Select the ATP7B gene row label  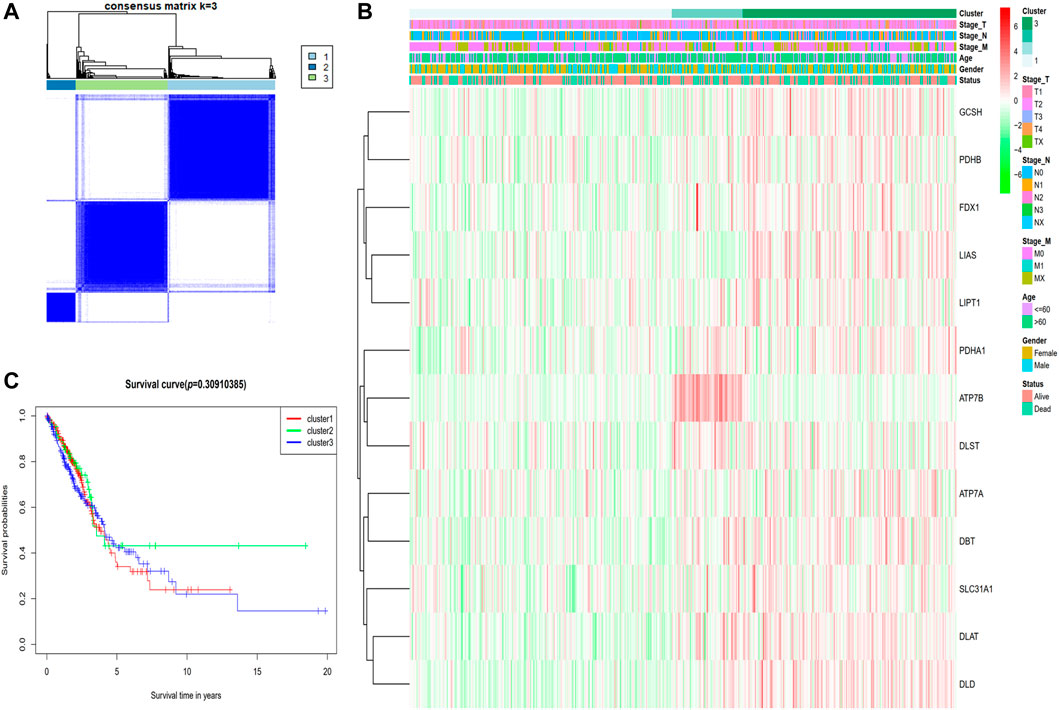click(971, 399)
